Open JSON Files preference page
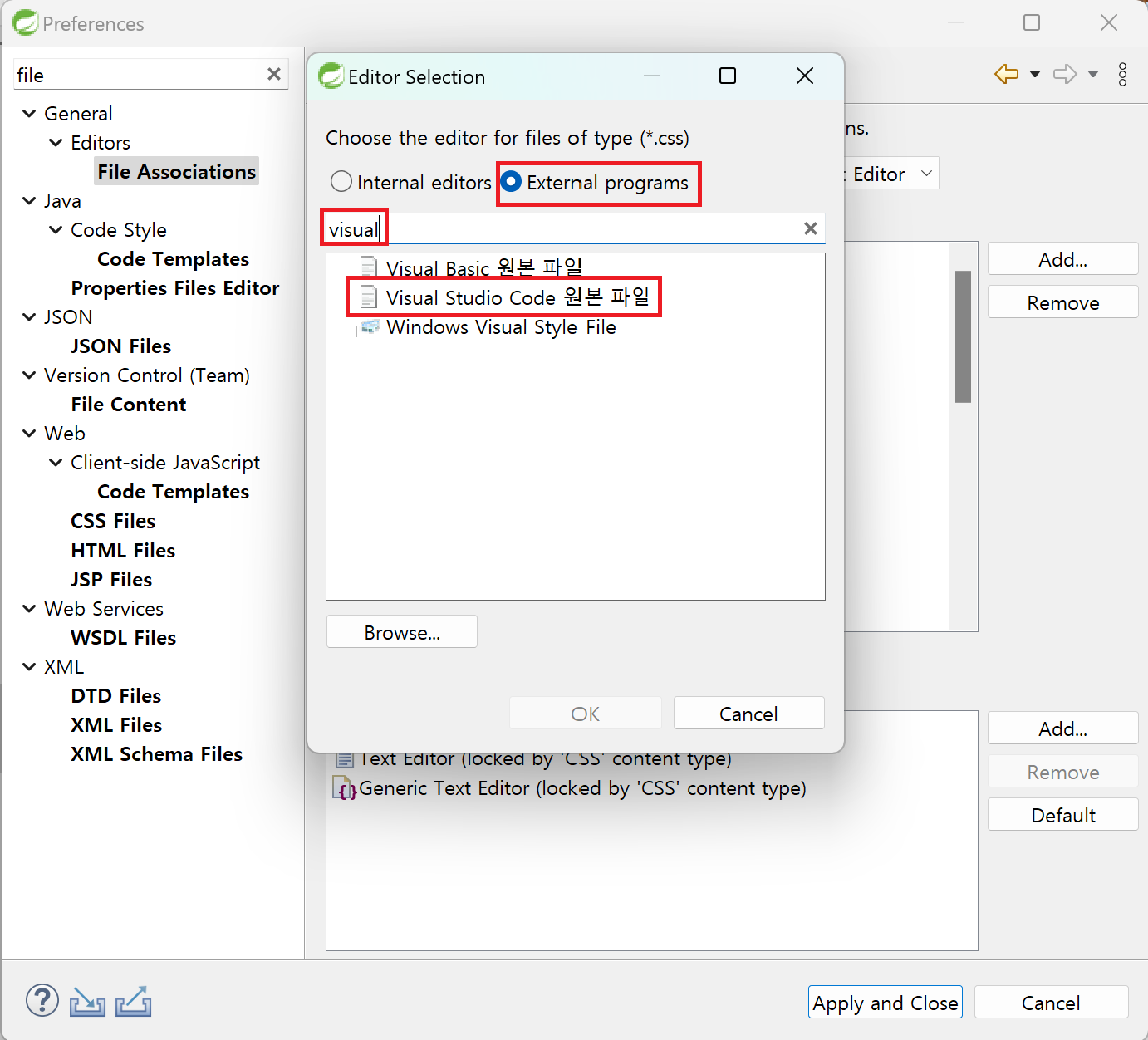 pyautogui.click(x=120, y=346)
